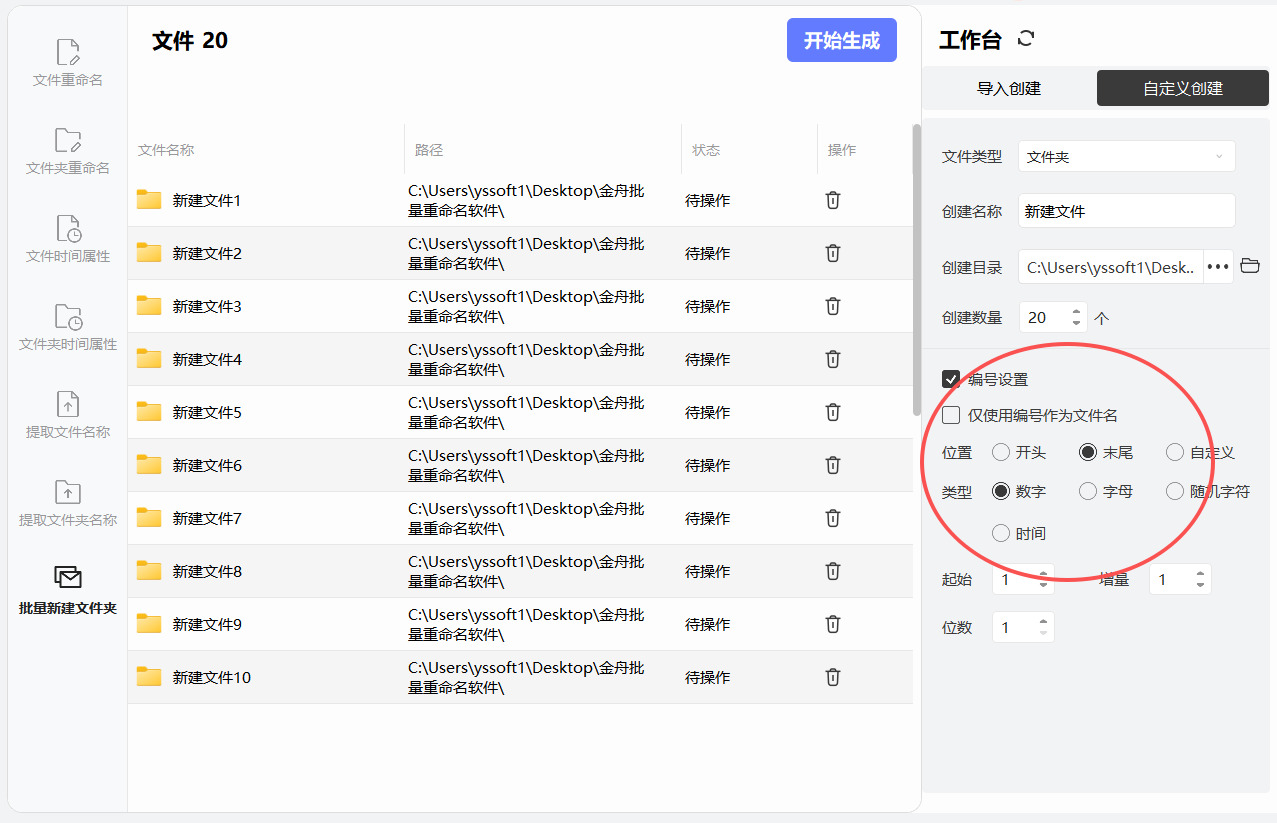Remove 新建文件5 using its trash icon
Image resolution: width=1277 pixels, height=823 pixels.
coord(832,412)
